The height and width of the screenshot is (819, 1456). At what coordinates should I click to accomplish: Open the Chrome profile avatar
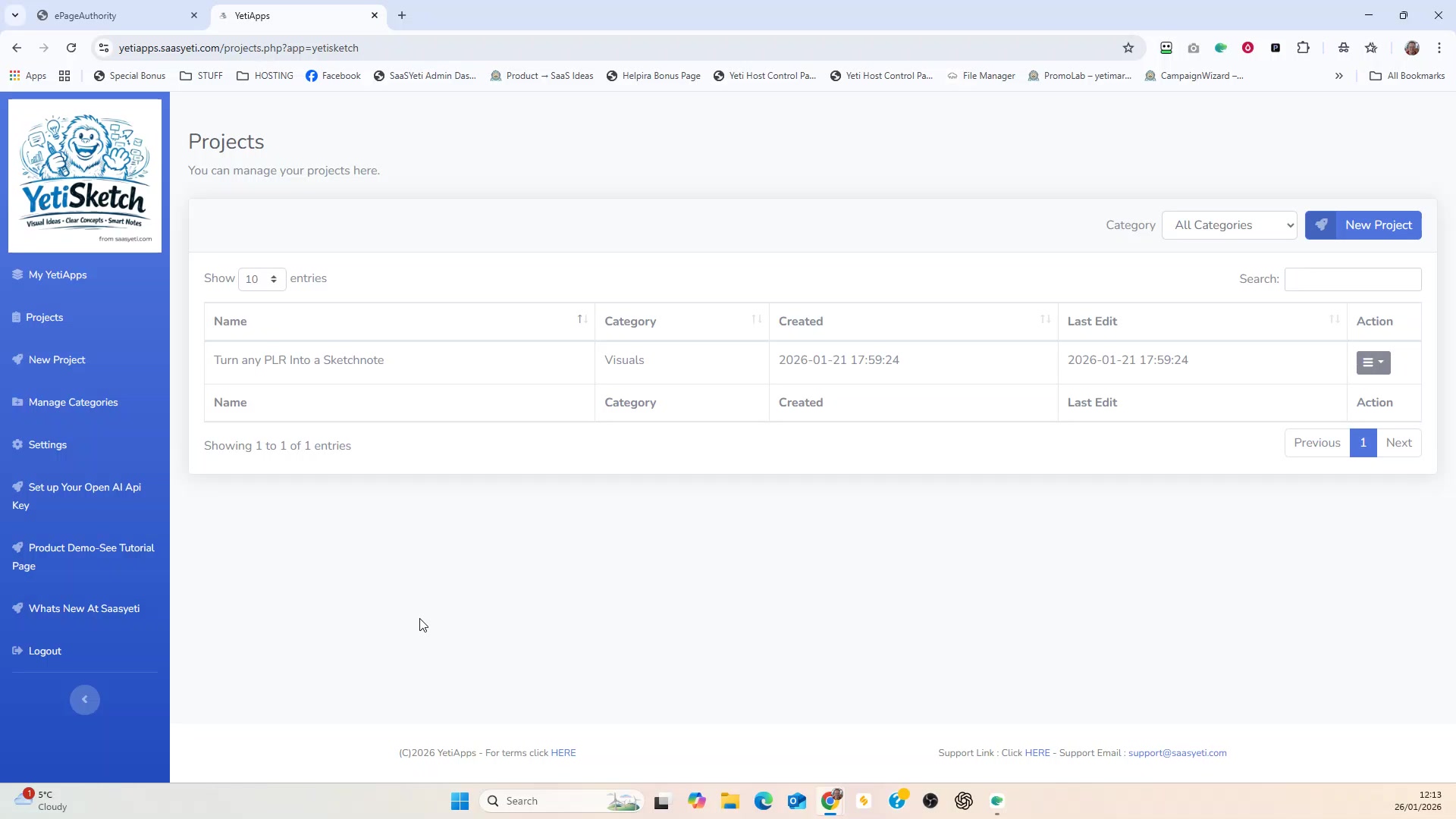[x=1412, y=48]
